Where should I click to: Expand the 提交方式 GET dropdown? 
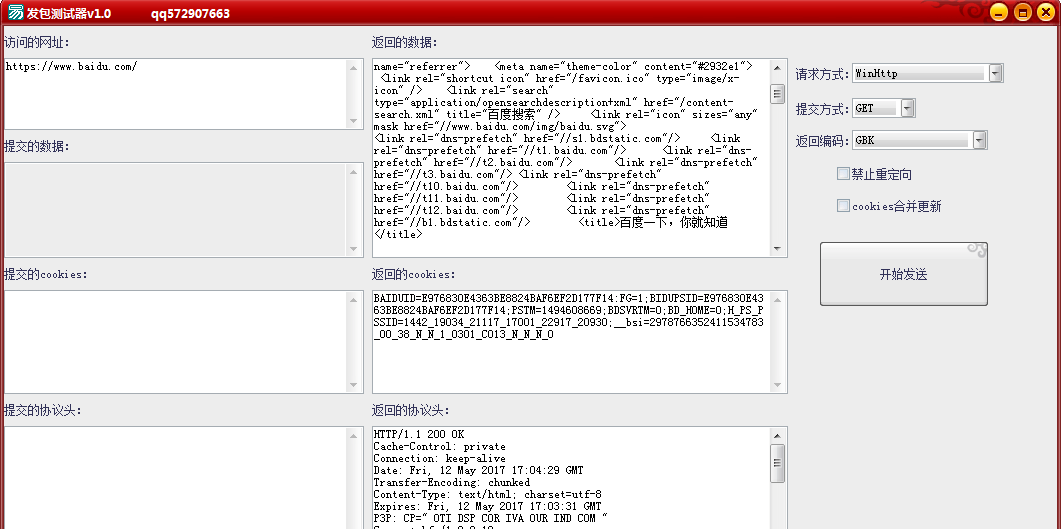point(907,108)
